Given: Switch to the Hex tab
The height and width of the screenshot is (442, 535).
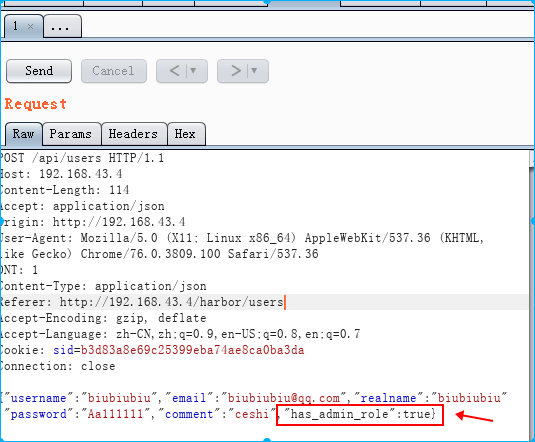Looking at the screenshot, I should (x=186, y=134).
